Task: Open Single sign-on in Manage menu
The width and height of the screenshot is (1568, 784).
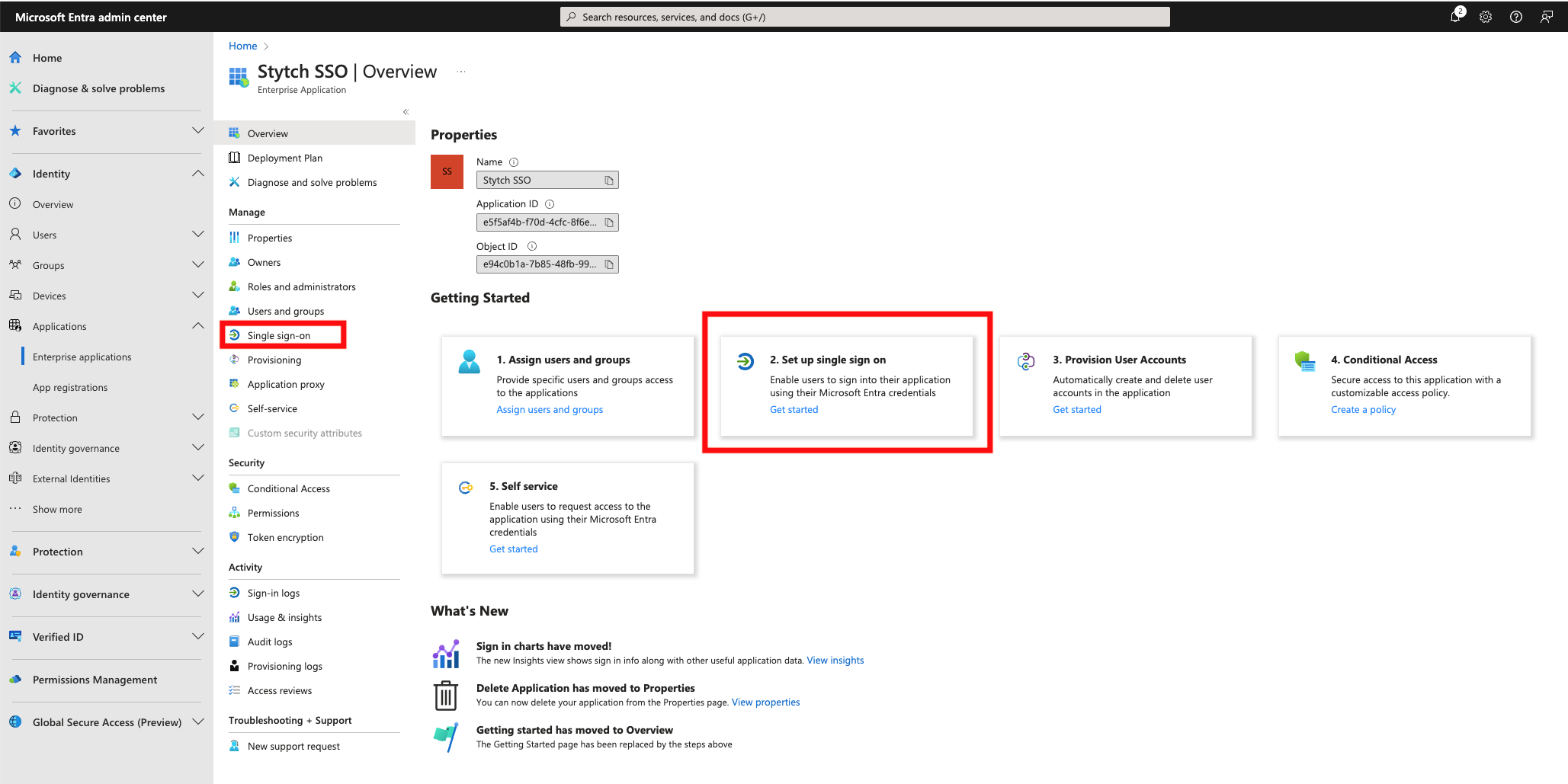Action: [x=279, y=335]
